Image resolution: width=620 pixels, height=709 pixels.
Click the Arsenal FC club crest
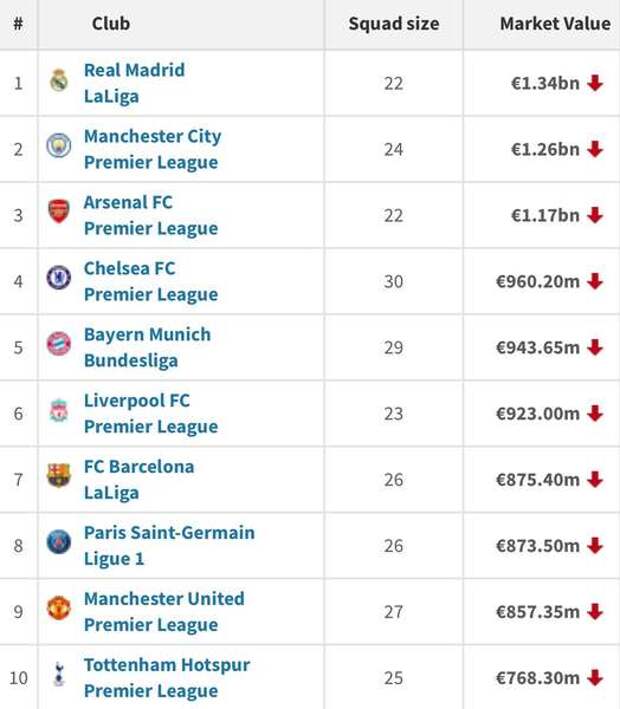(x=59, y=211)
